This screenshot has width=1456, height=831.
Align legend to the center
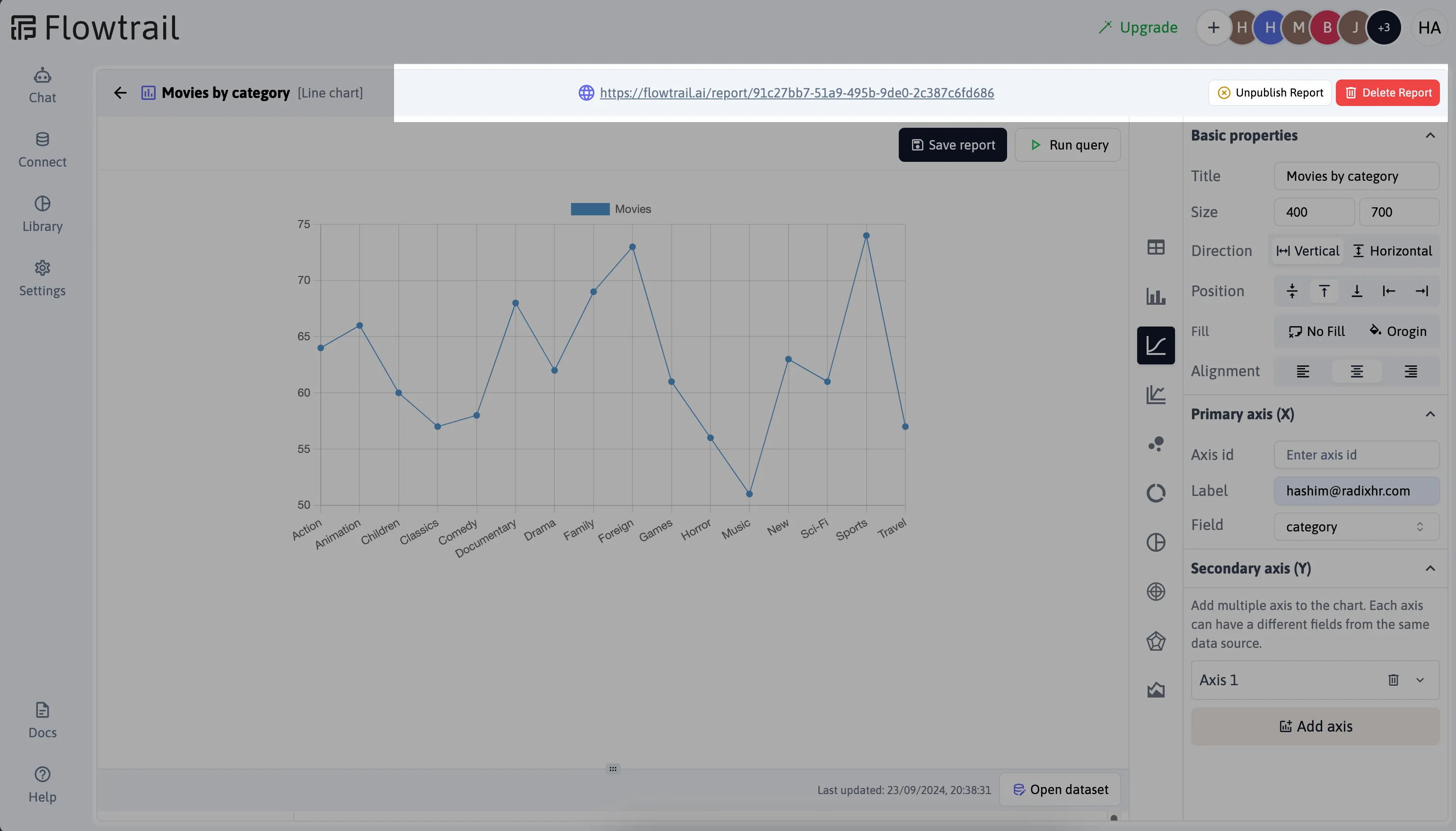(x=1357, y=371)
